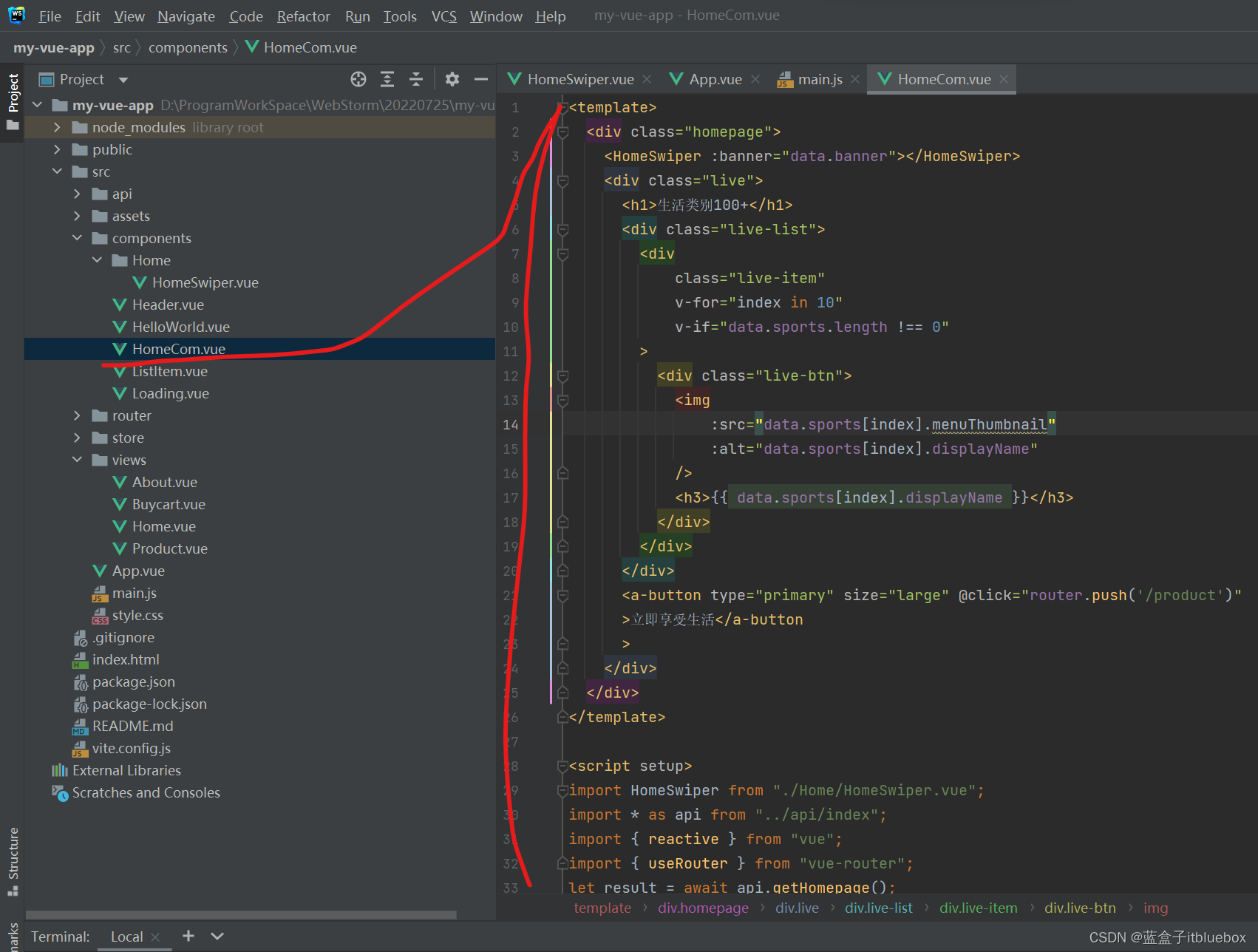Expand the api folder

click(x=77, y=194)
